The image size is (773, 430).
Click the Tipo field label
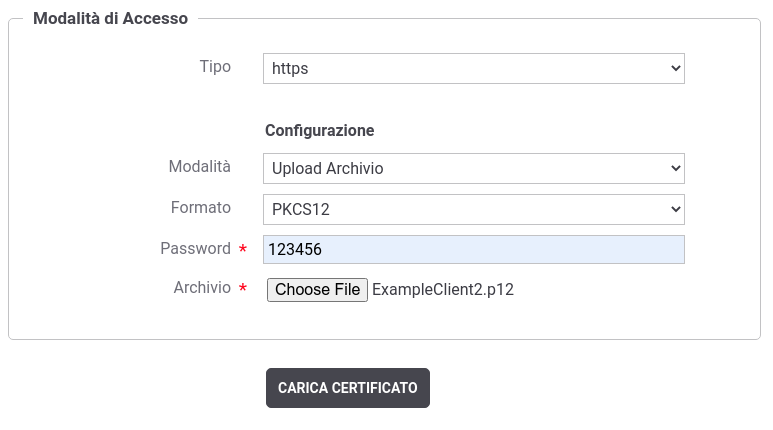pyautogui.click(x=215, y=67)
